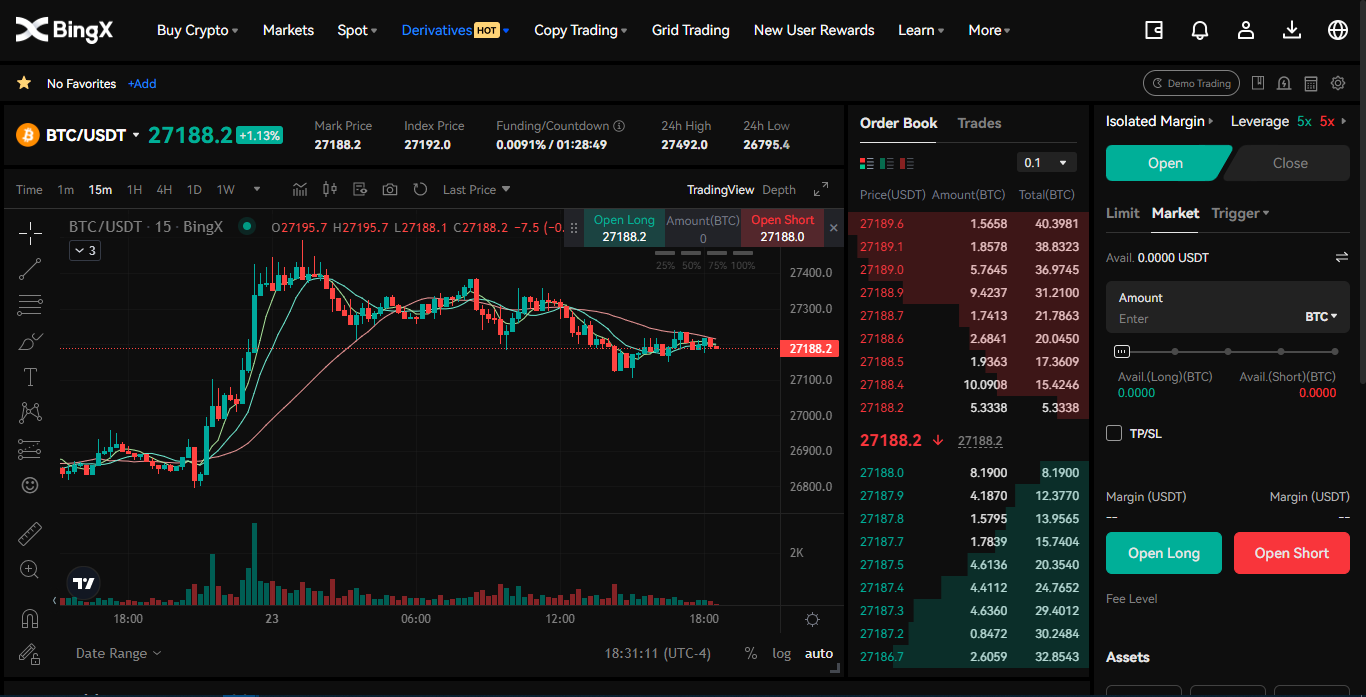Select the Fibonacci retracement tool
Screen dimensions: 1366x697
(30, 305)
